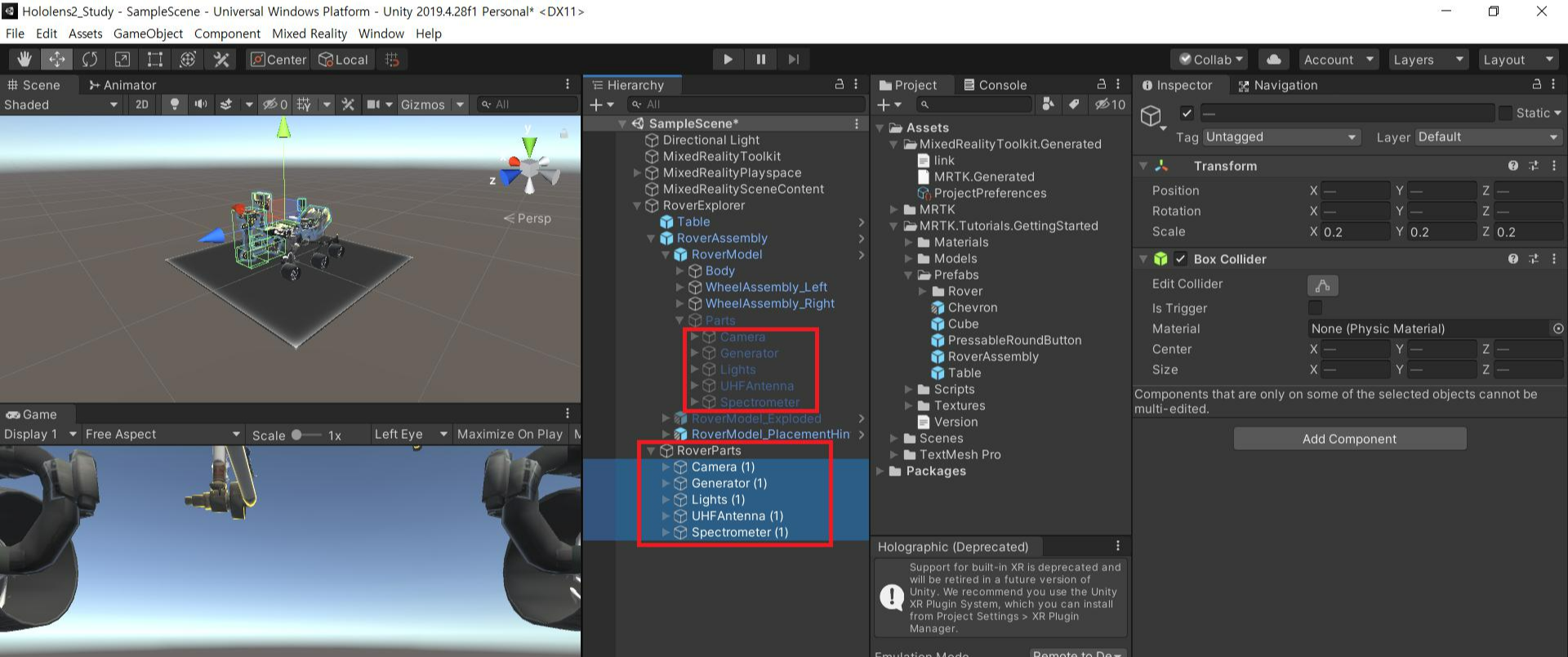The image size is (1568, 657).
Task: Click search by label icon in Project
Action: [1075, 104]
